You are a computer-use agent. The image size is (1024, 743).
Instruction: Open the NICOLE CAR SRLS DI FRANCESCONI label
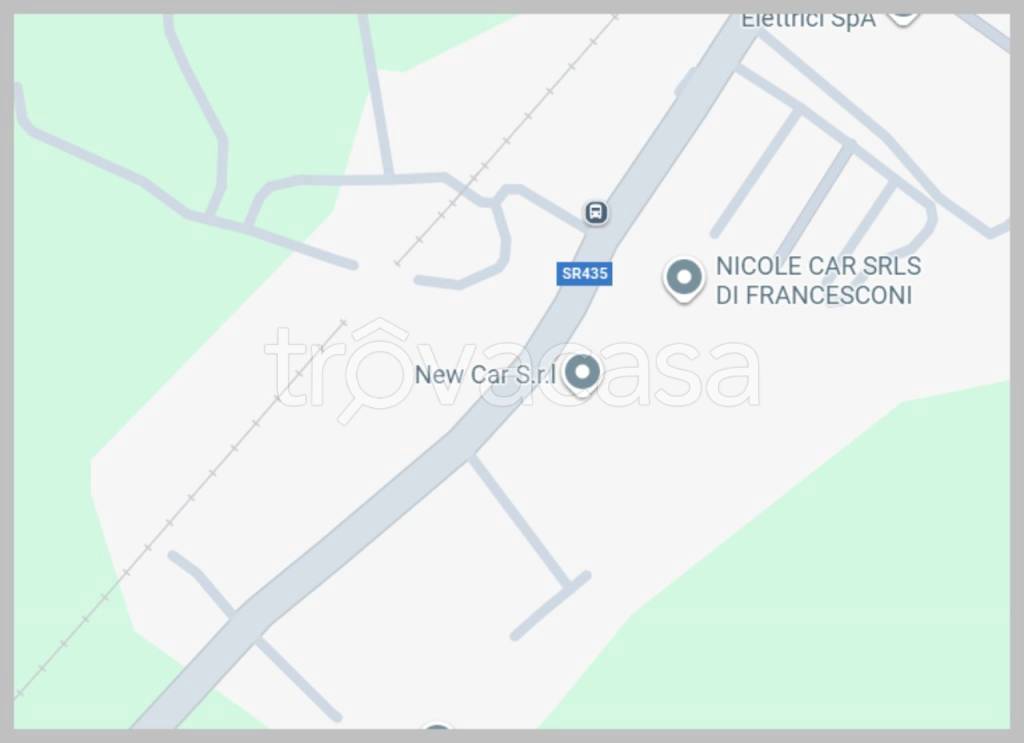pos(818,281)
